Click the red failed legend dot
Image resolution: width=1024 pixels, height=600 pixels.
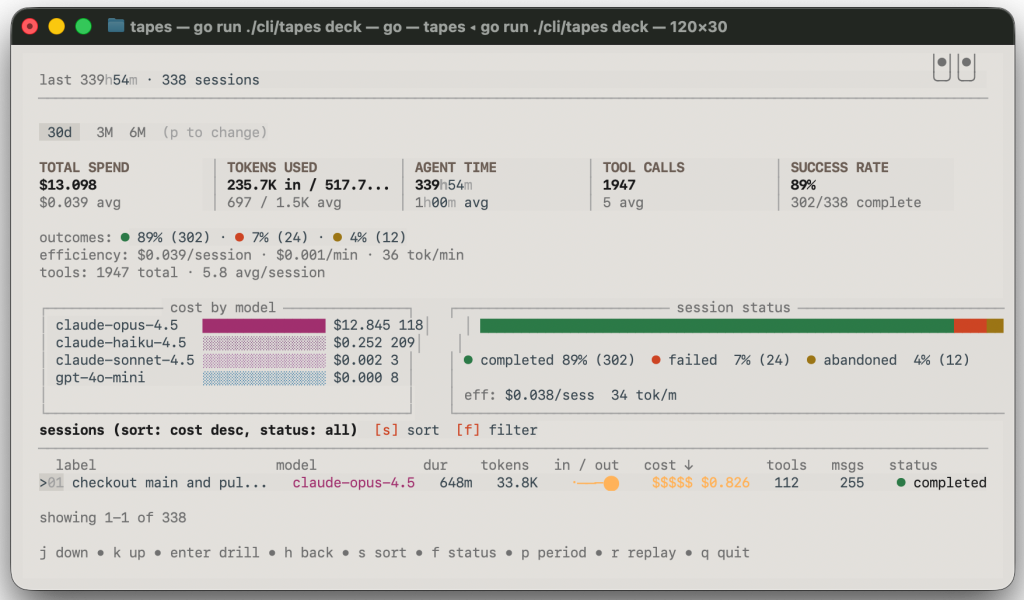[x=656, y=360]
